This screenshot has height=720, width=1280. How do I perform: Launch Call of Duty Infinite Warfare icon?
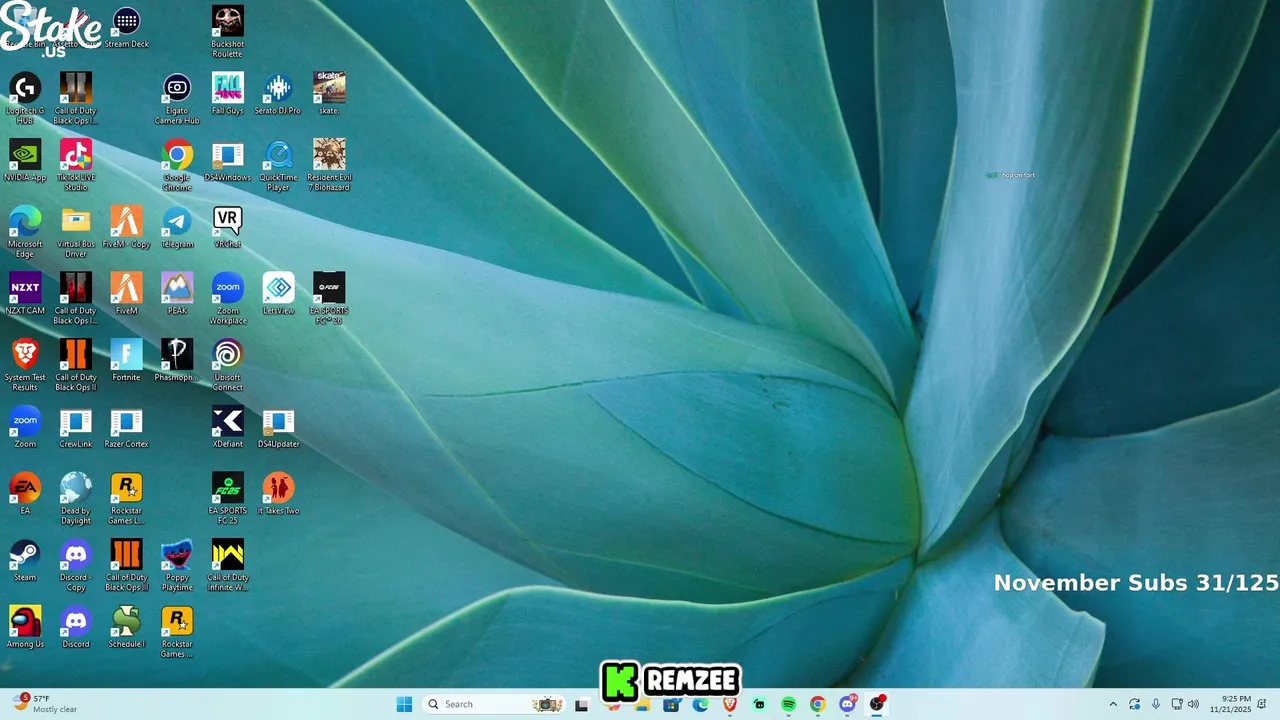tap(227, 566)
